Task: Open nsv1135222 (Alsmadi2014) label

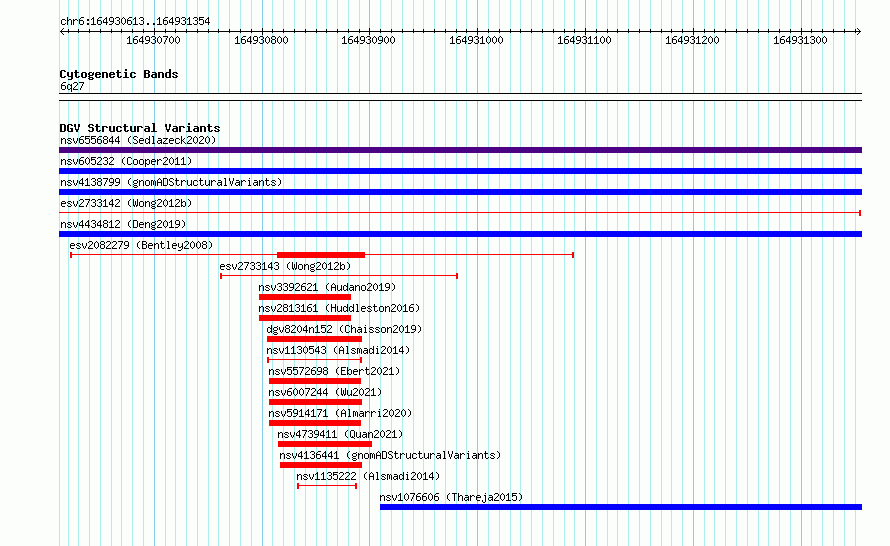Action: pos(368,476)
